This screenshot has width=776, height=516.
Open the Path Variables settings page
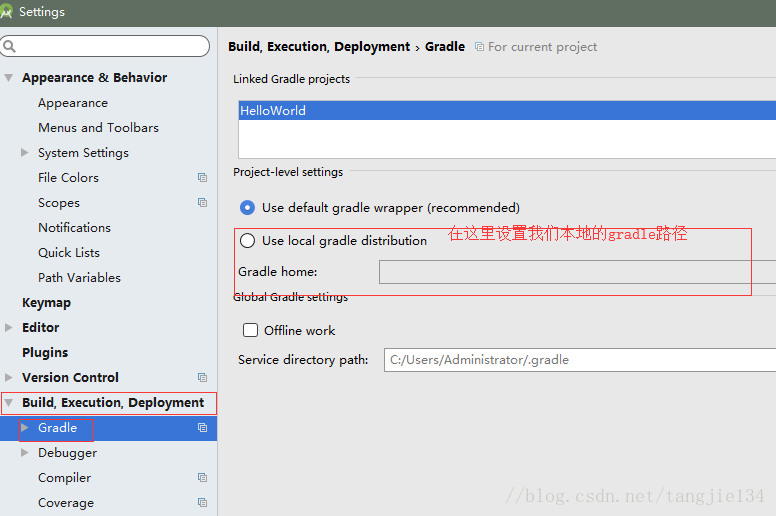tap(79, 278)
